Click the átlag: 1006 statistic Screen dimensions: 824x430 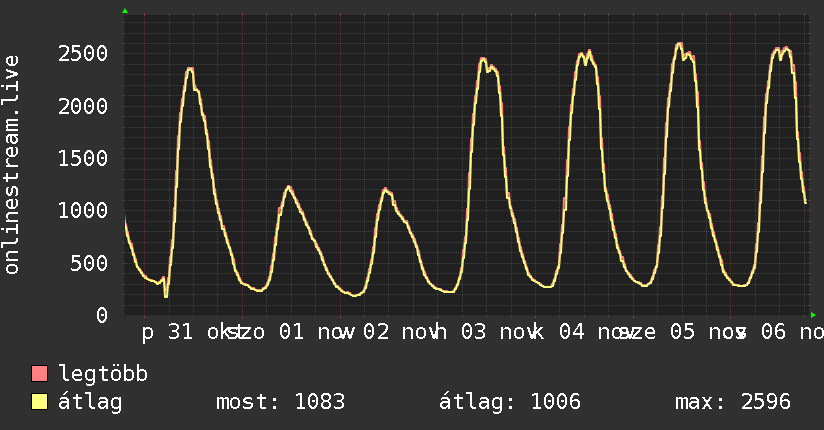pyautogui.click(x=510, y=402)
